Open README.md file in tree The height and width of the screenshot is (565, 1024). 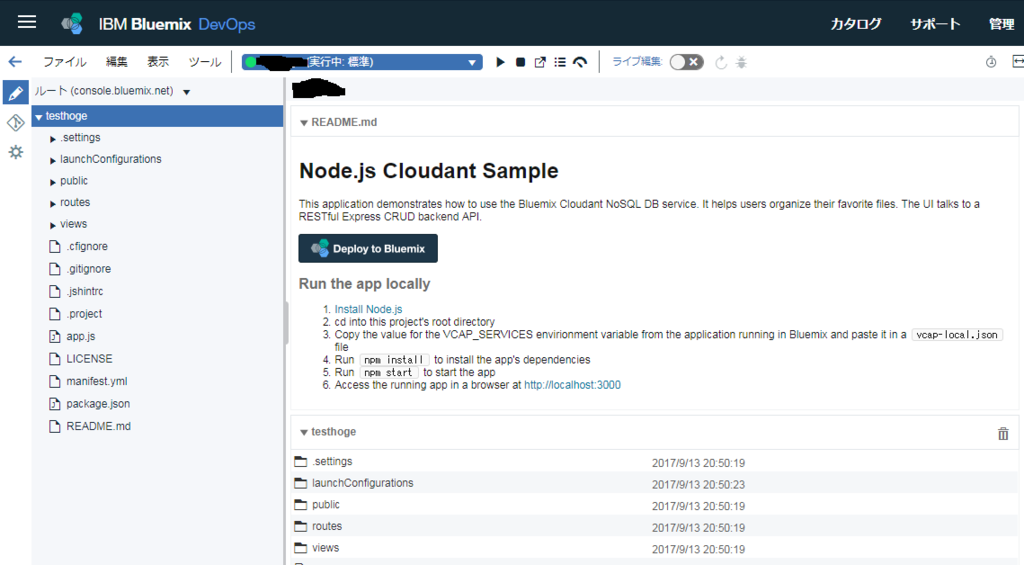click(x=98, y=426)
